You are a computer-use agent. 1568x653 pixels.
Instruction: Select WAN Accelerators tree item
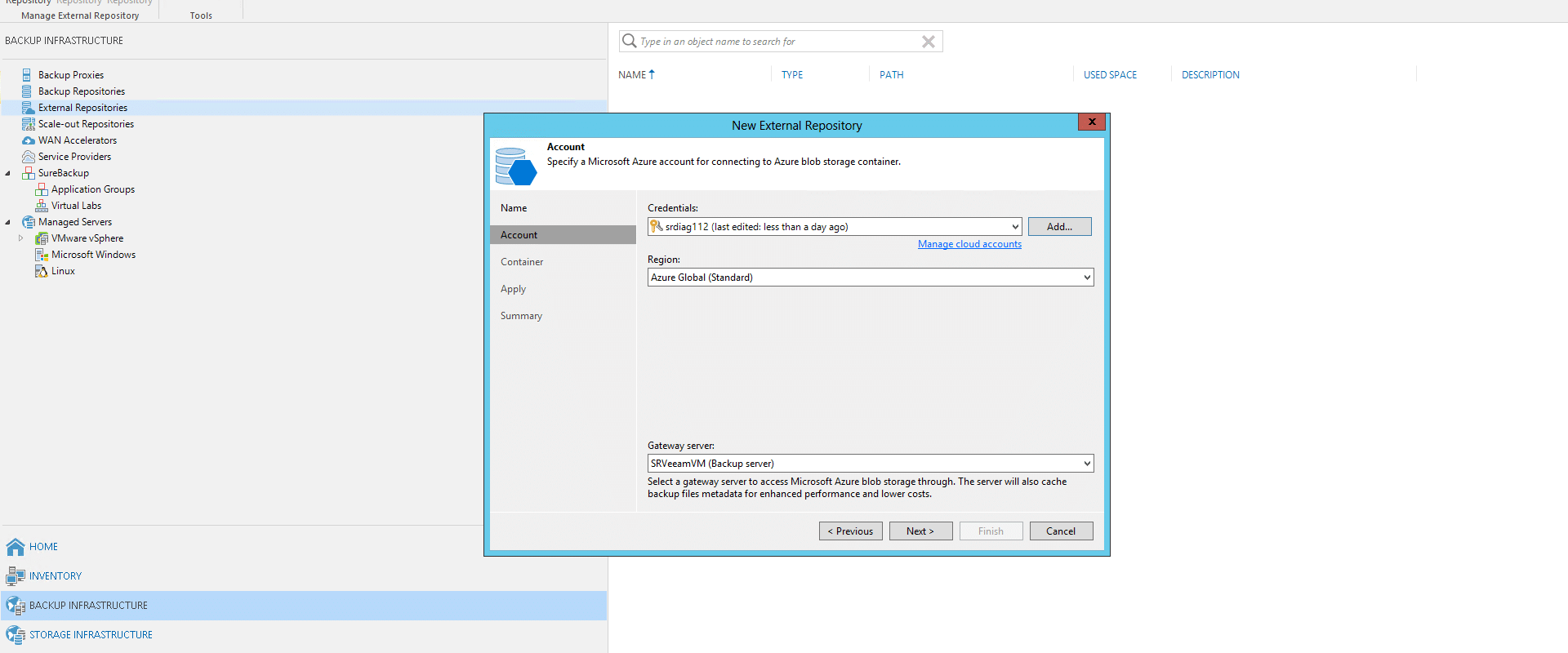78,140
